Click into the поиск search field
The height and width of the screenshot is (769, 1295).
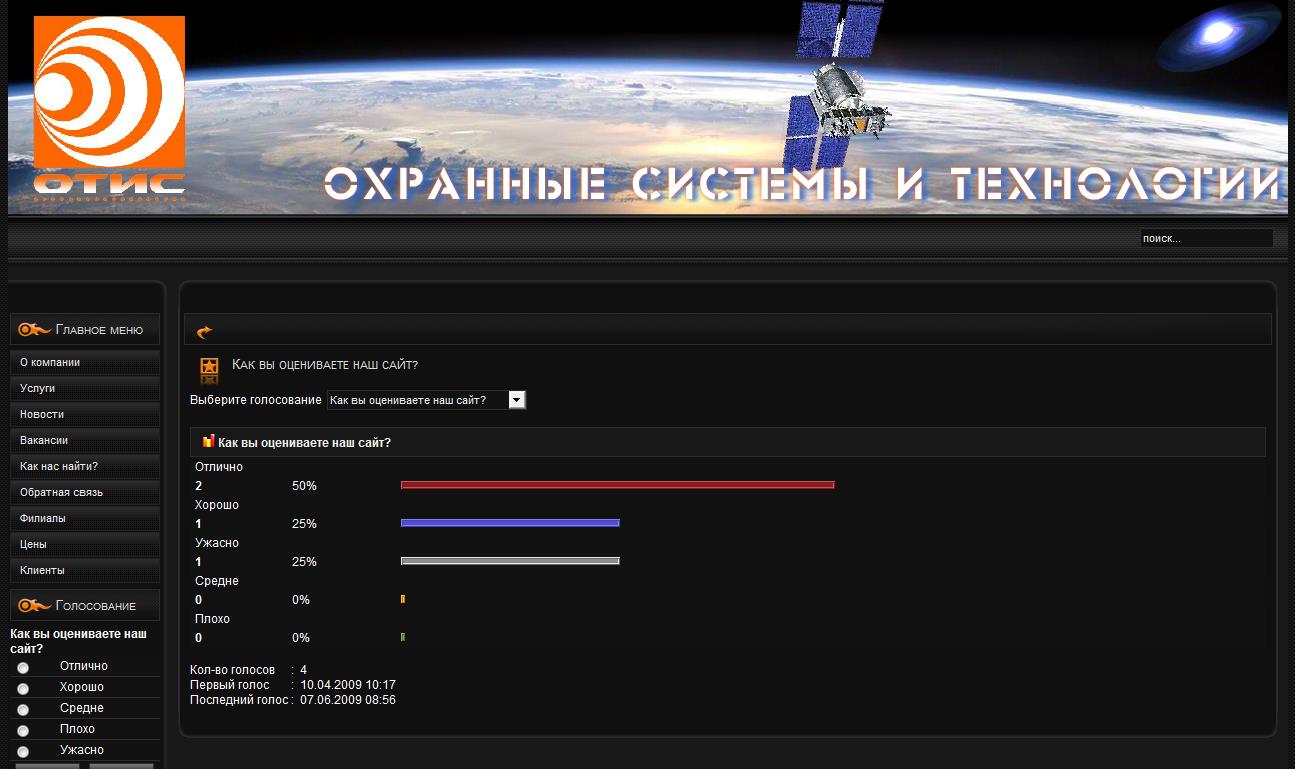[x=1205, y=239]
